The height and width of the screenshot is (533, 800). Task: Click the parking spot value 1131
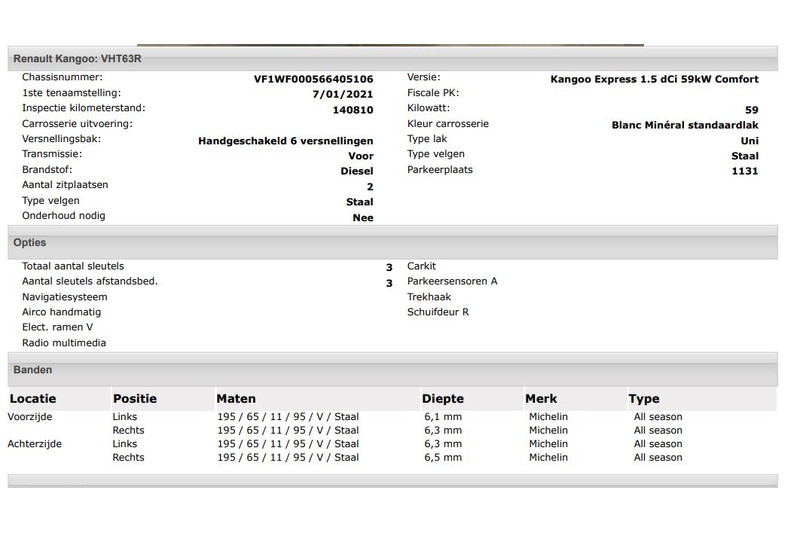745,171
